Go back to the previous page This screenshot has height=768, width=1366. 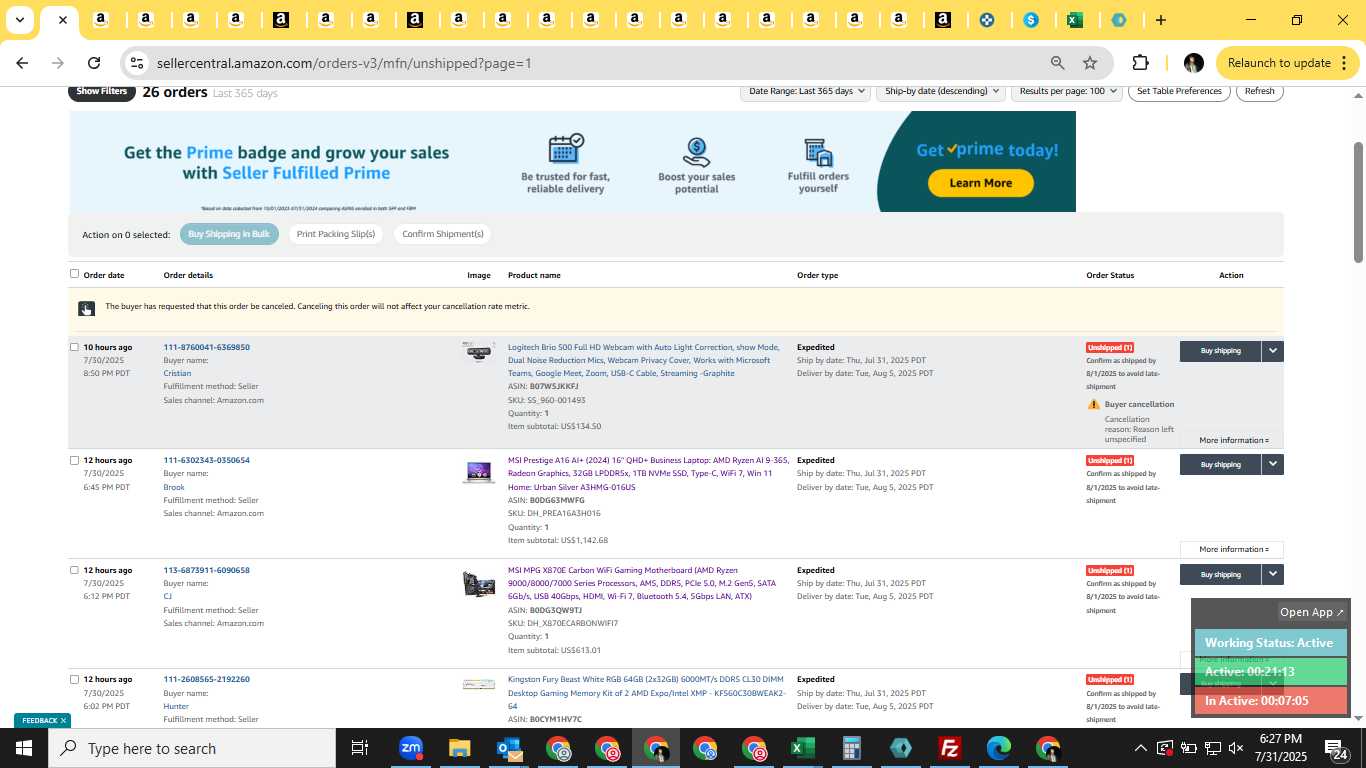(x=22, y=63)
